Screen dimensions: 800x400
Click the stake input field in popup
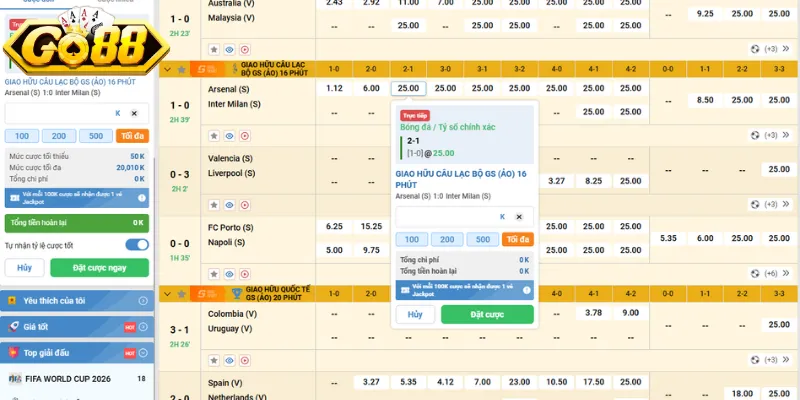(x=449, y=216)
